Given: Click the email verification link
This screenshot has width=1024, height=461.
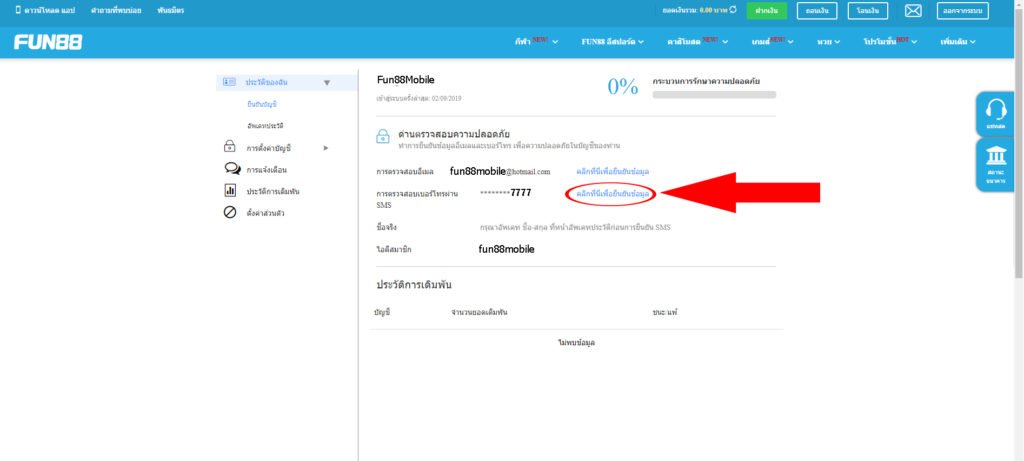Looking at the screenshot, I should (613, 172).
